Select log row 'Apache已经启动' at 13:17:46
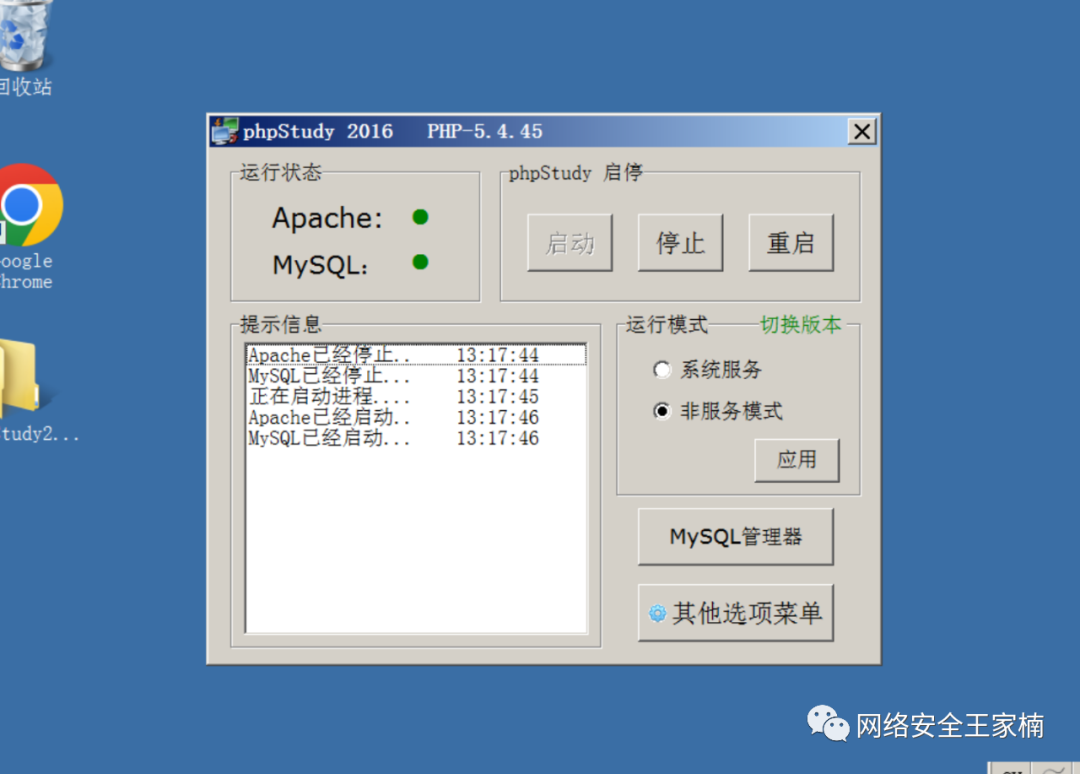1080x774 pixels. click(416, 417)
